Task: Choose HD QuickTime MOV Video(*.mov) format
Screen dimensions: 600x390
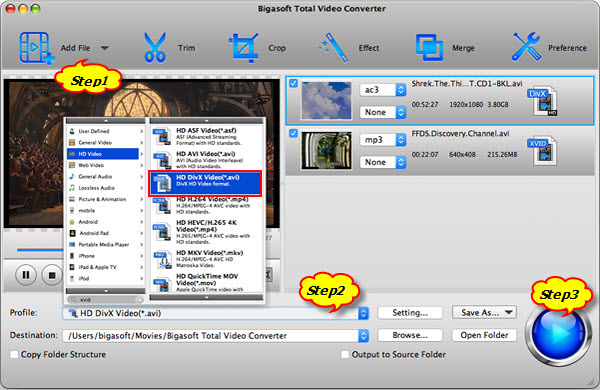Action: point(206,283)
